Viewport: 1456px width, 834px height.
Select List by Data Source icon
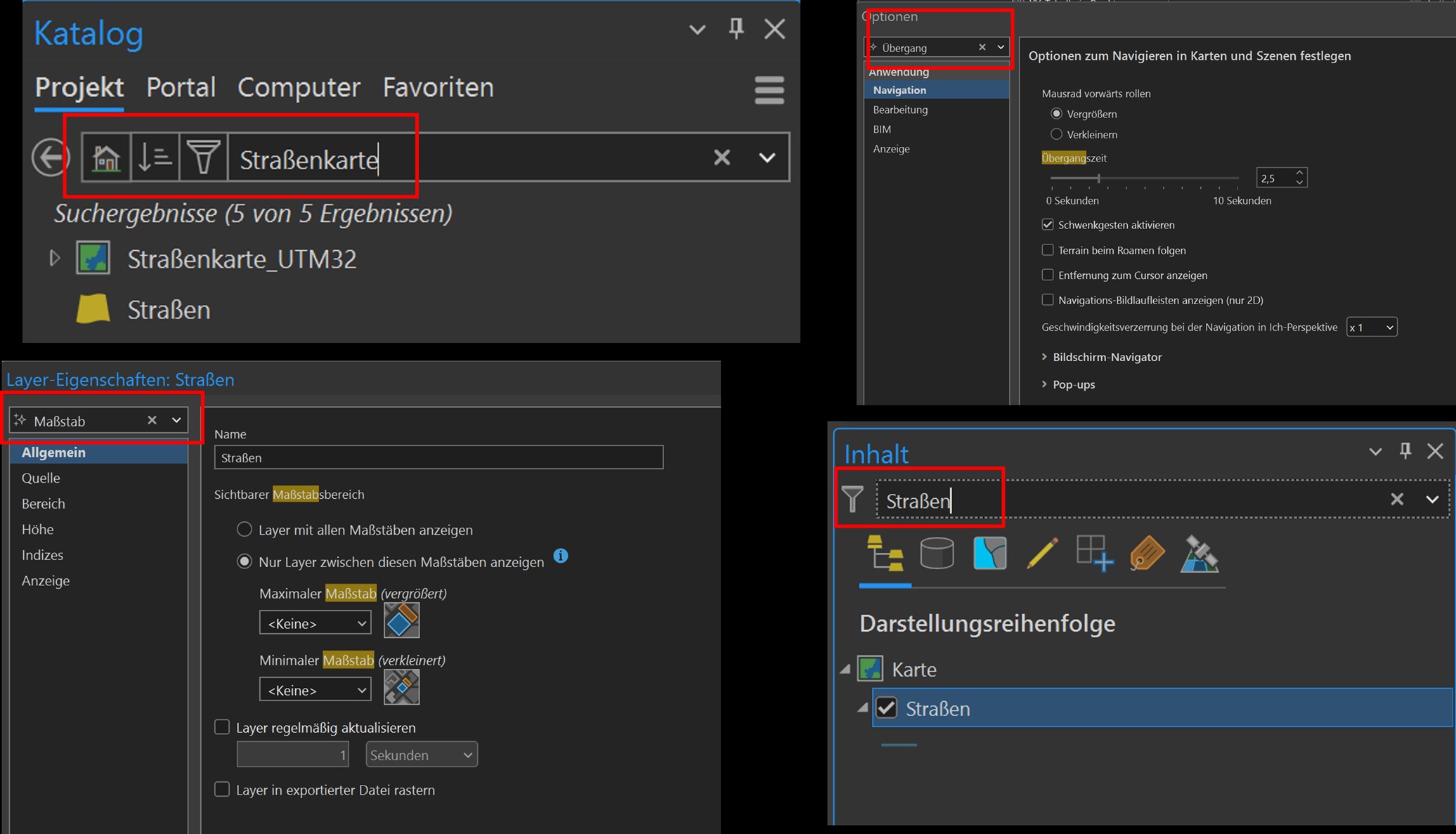(937, 554)
